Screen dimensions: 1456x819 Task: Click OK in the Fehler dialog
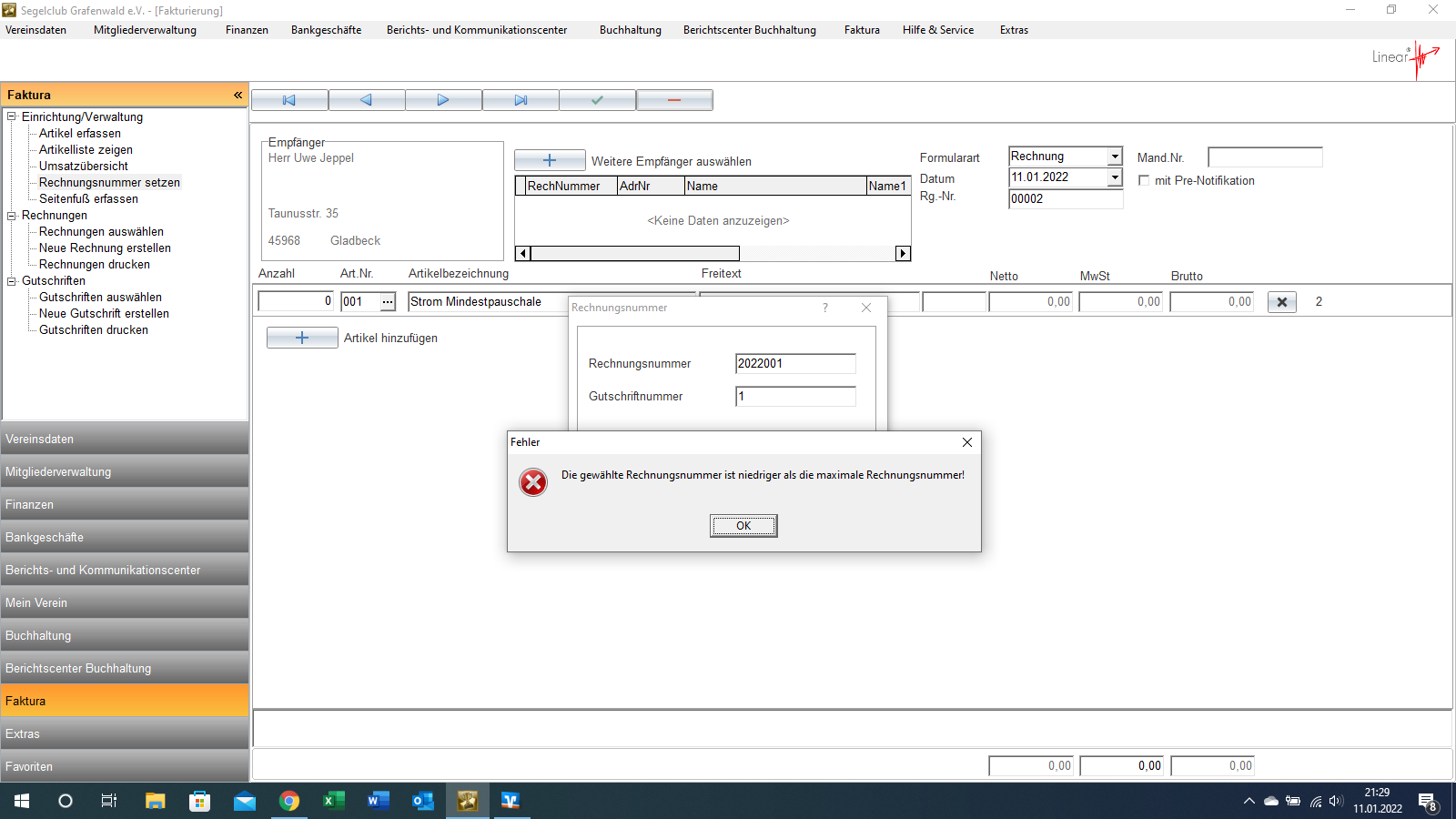743,526
